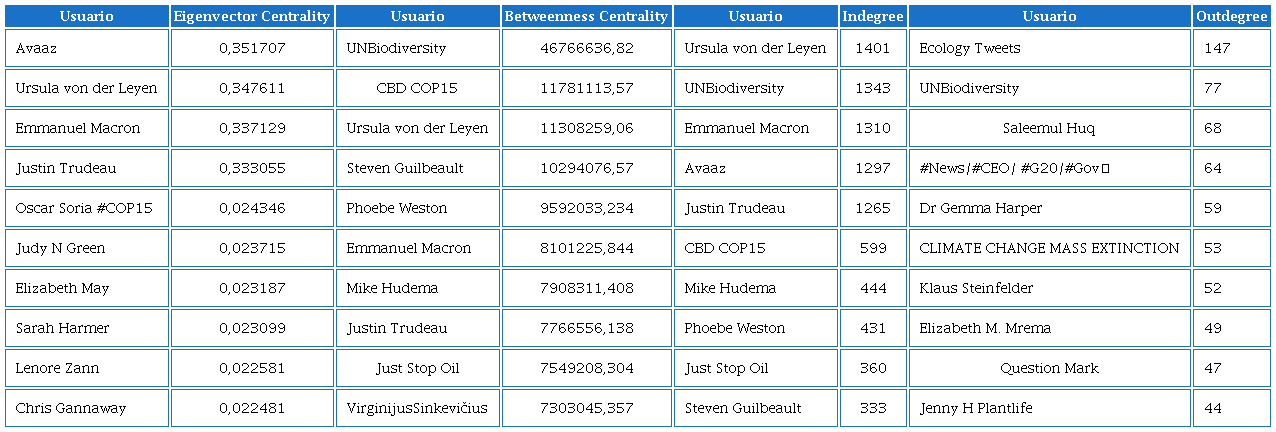Click CLIMATE CHANGE MASS EXTINCTION cell
Image resolution: width=1276 pixels, height=432 pixels.
(1049, 248)
